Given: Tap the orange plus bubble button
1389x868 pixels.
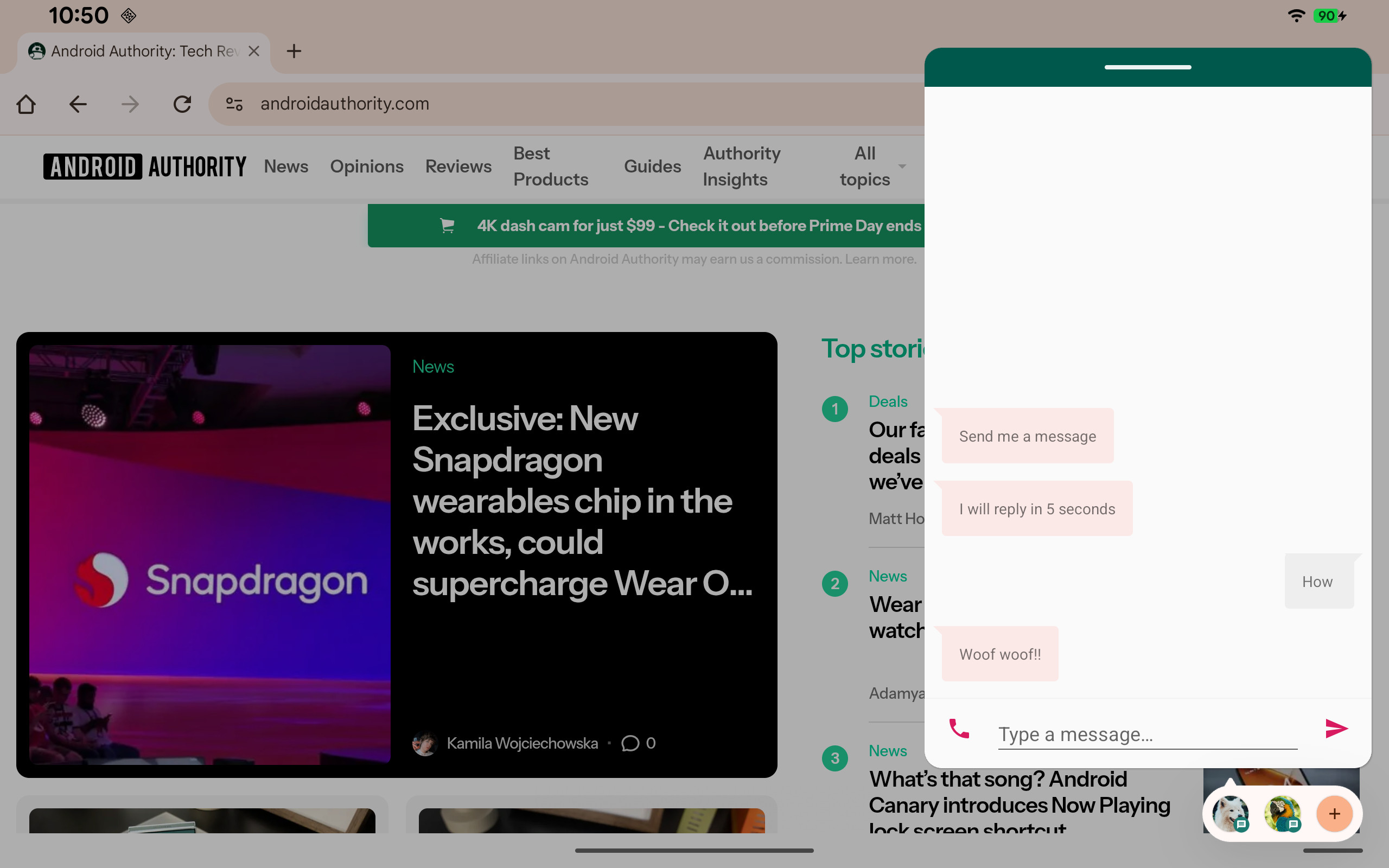Looking at the screenshot, I should click(x=1334, y=813).
